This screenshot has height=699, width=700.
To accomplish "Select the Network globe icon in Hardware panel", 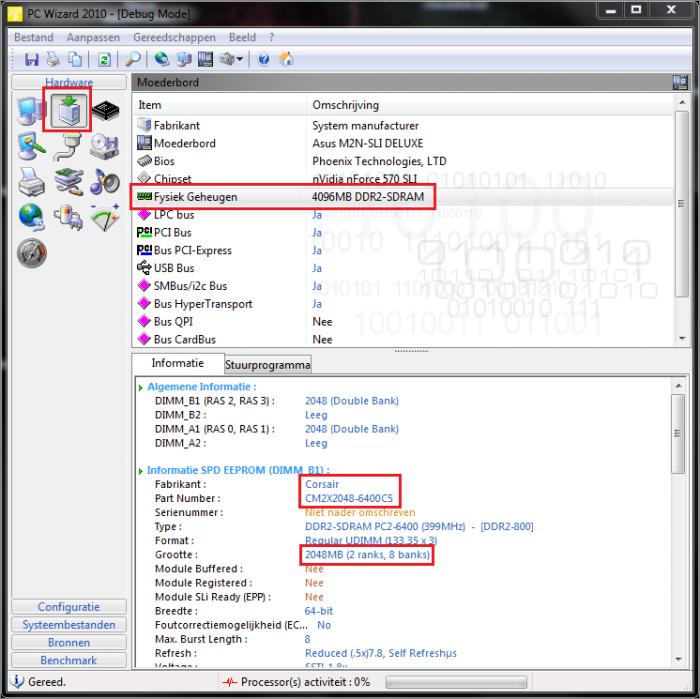I will point(31,217).
